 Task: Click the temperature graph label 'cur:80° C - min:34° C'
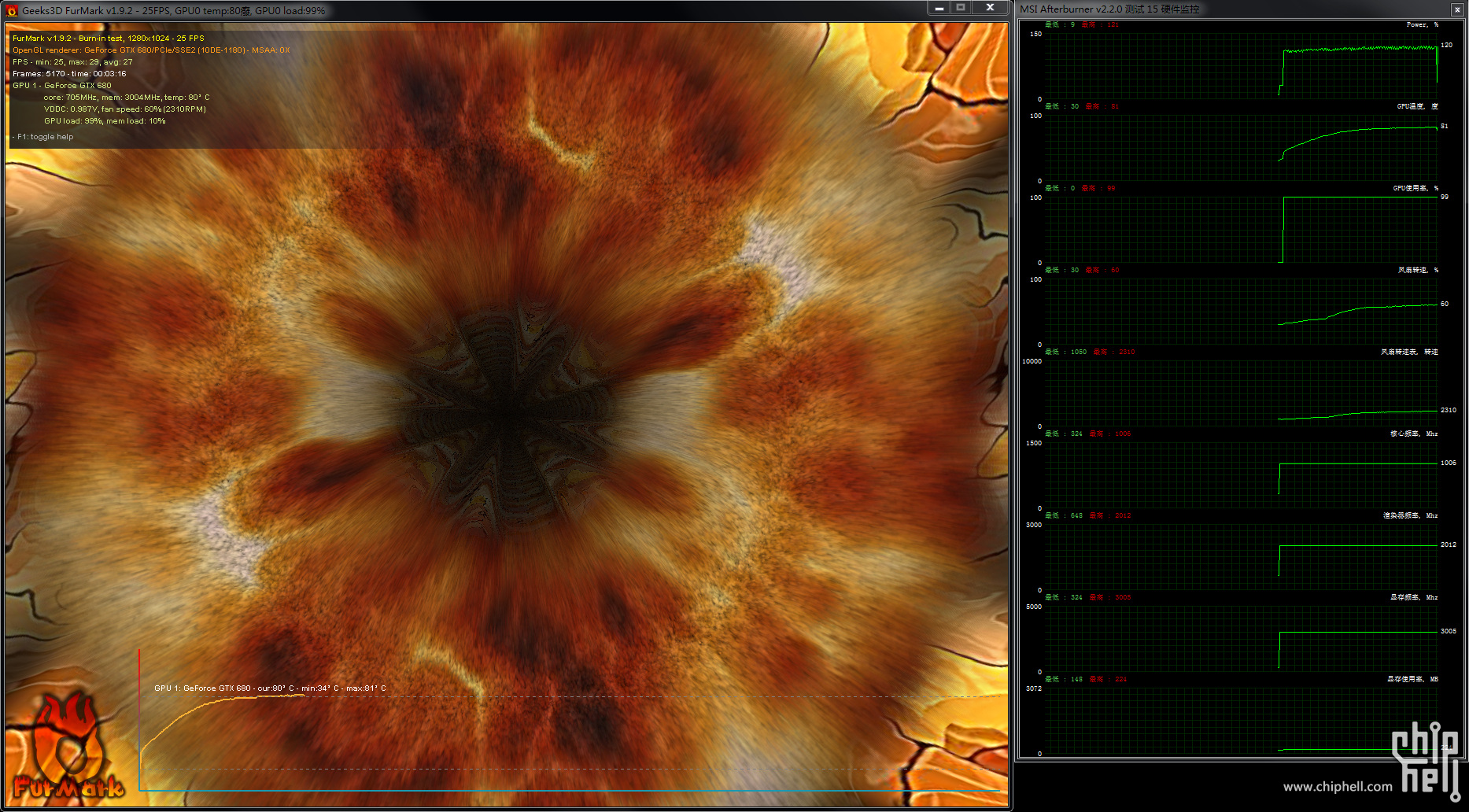271,688
